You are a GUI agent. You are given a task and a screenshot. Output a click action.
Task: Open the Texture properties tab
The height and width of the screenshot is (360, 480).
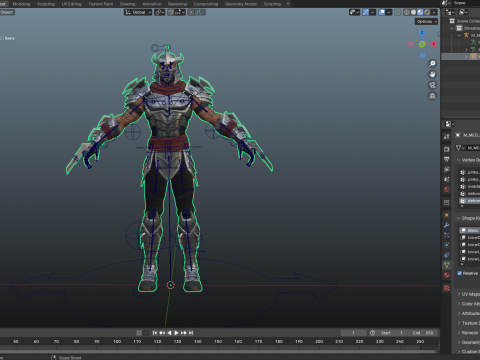pos(447,288)
